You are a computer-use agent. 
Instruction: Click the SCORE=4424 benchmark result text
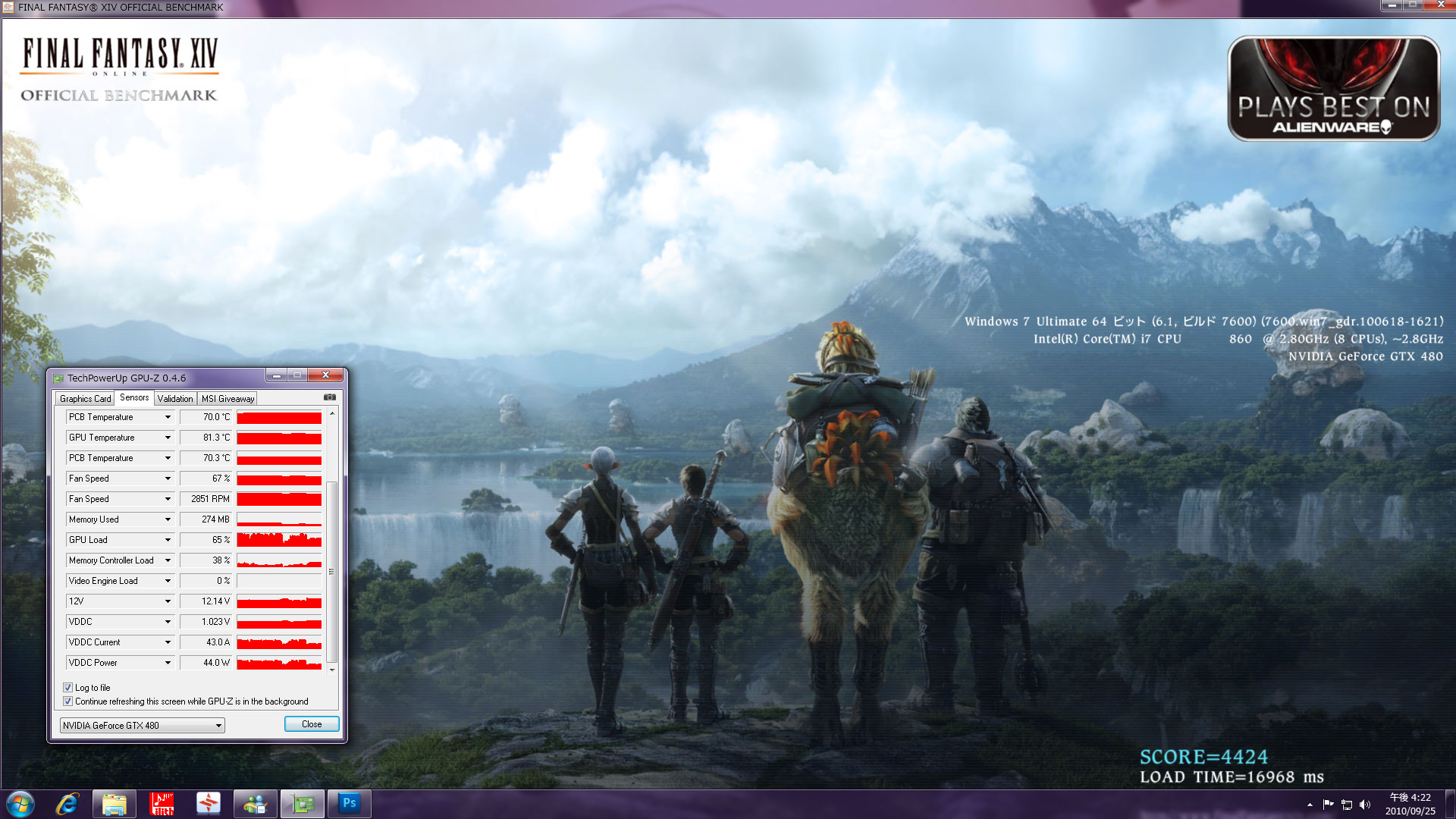pyautogui.click(x=1203, y=757)
